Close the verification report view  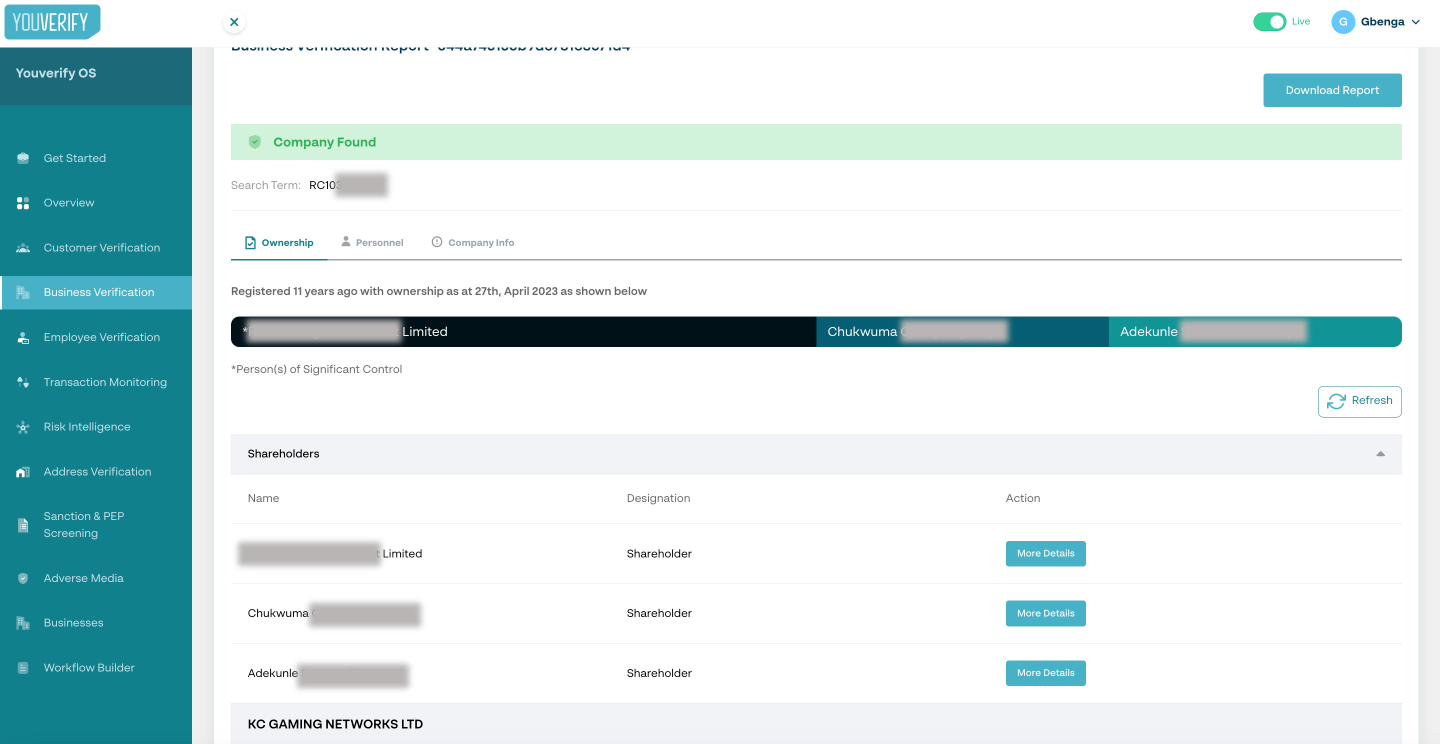click(x=234, y=21)
